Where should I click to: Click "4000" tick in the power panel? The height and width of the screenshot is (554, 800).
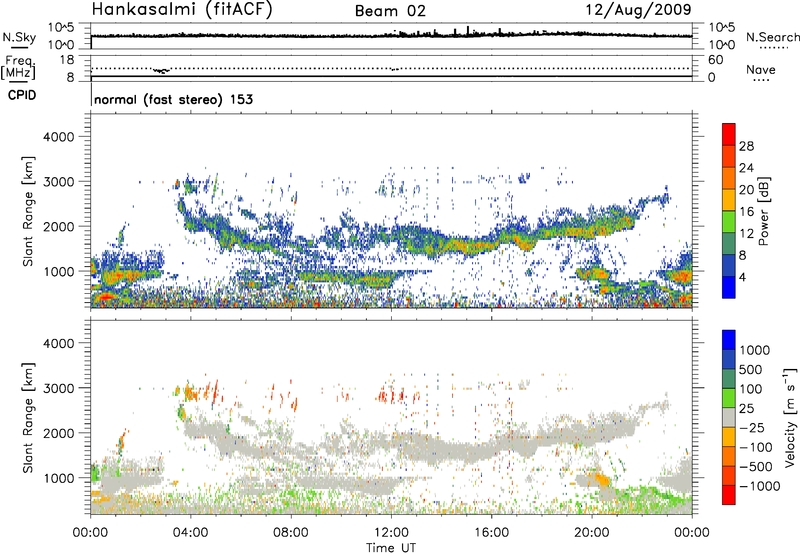(x=58, y=137)
